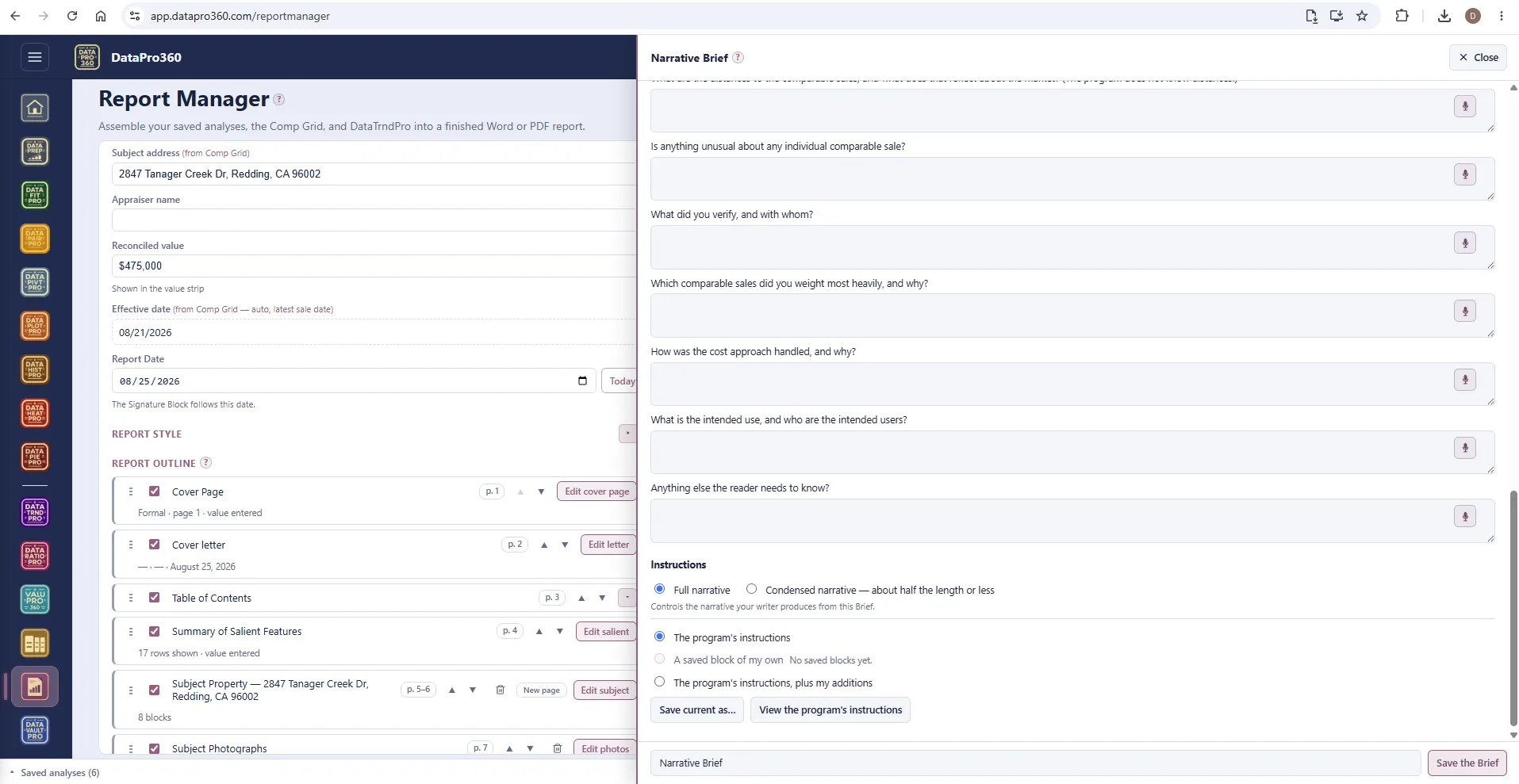Screen dimensions: 1519x784
Task: Click the microphone for 'Which comparable sales' question
Action: click(1465, 311)
